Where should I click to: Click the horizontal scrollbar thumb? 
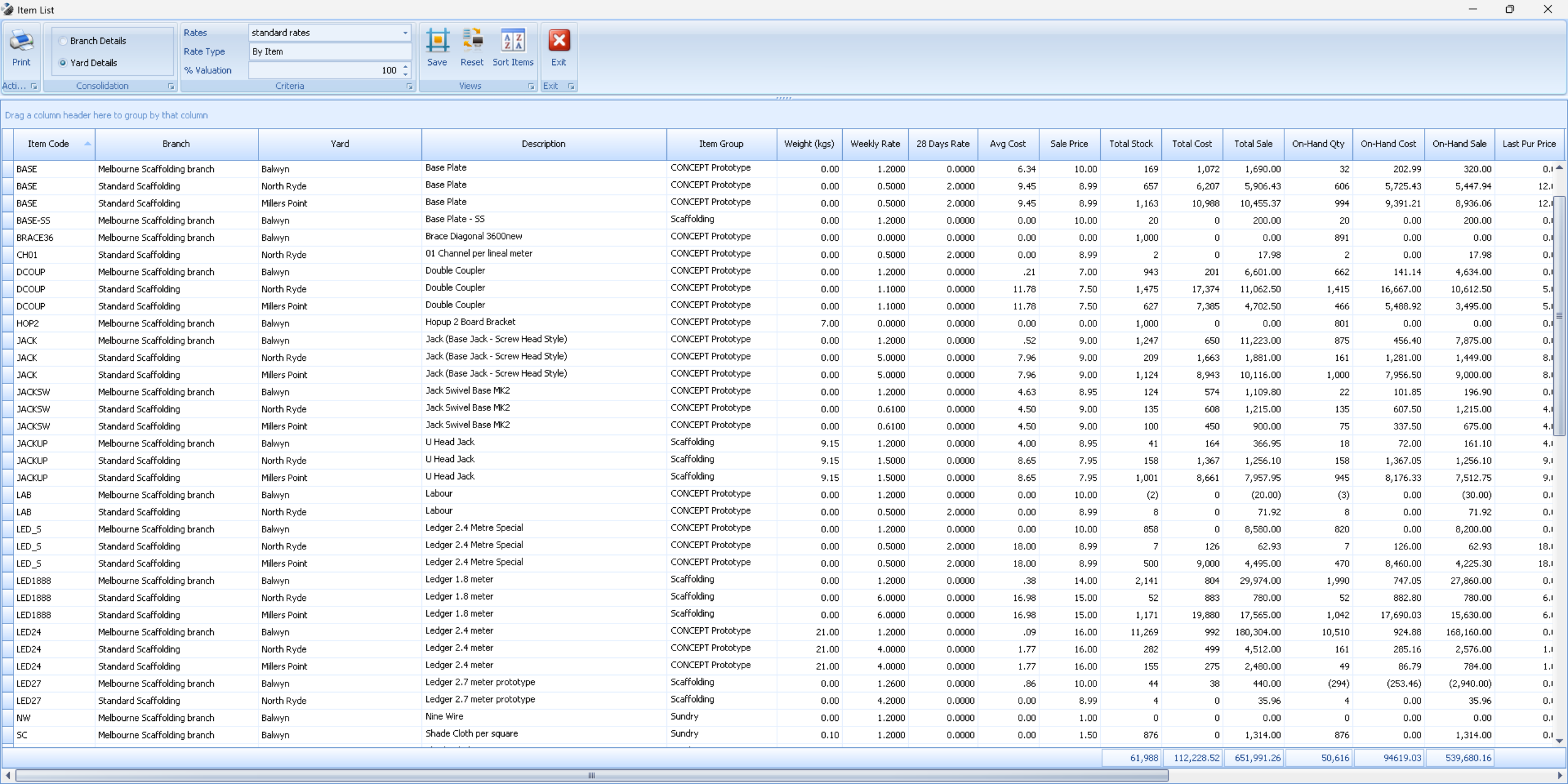(591, 775)
